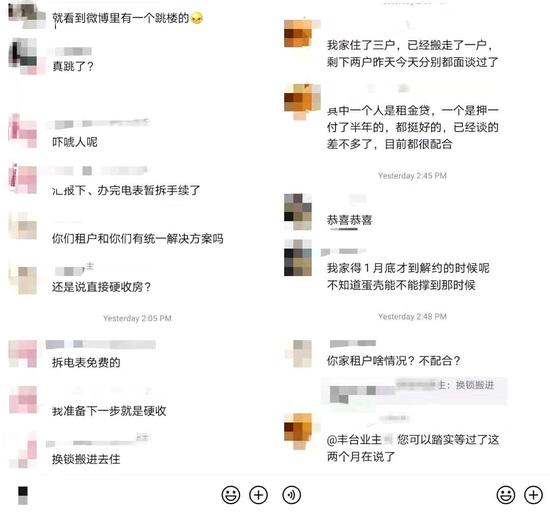Image resolution: width=550 pixels, height=514 pixels.
Task: Tap the small black icon at bottom left
Action: click(23, 495)
